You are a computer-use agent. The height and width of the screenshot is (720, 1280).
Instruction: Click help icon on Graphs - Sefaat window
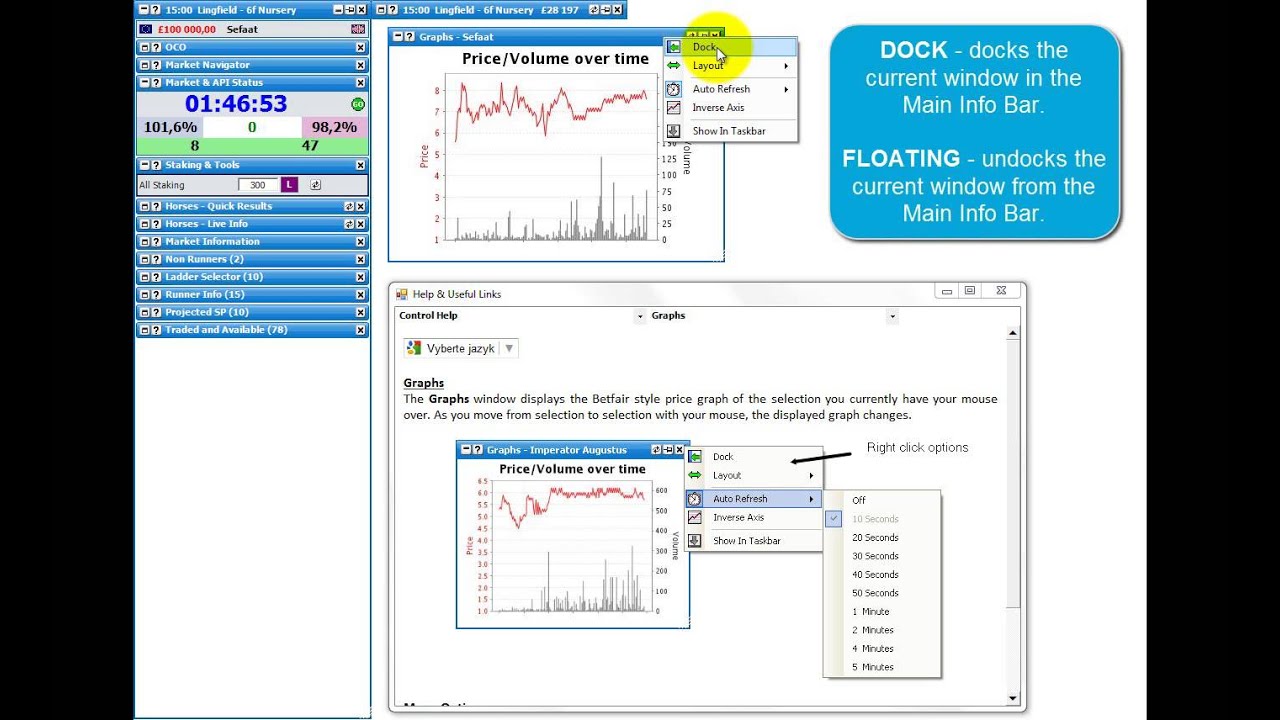[410, 37]
